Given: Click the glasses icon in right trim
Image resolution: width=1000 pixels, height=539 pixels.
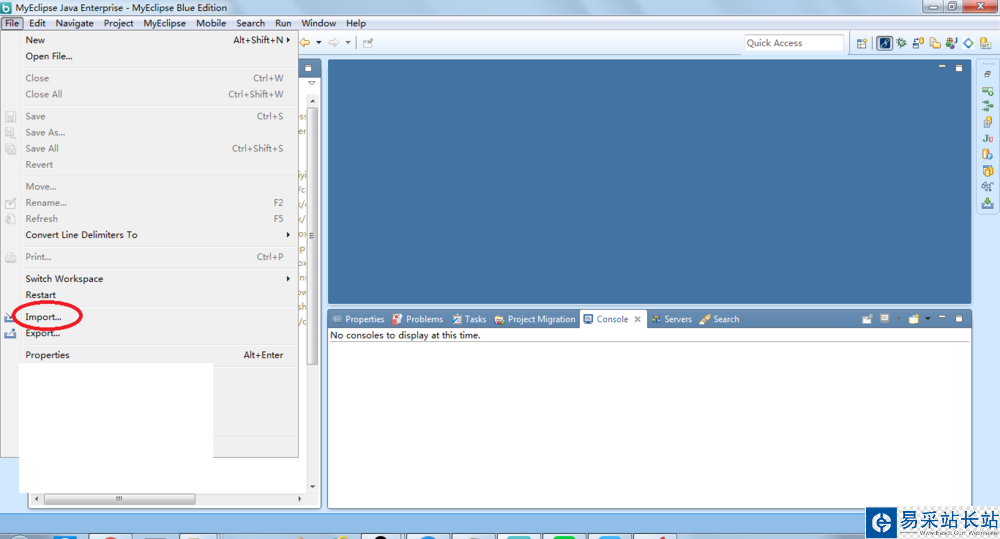Looking at the screenshot, I should [987, 187].
